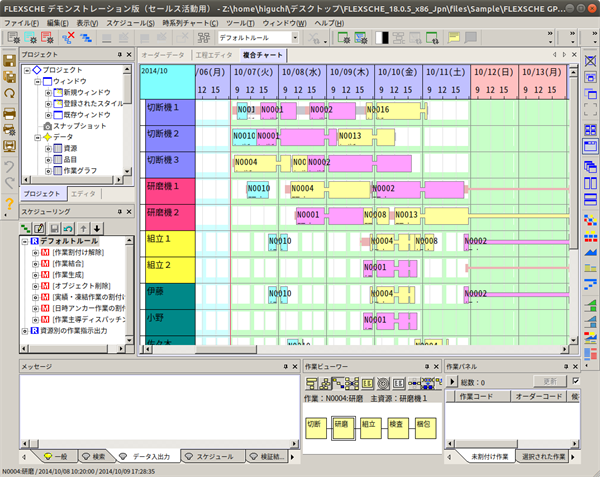Click the save icon in left sidebar

click(x=10, y=61)
